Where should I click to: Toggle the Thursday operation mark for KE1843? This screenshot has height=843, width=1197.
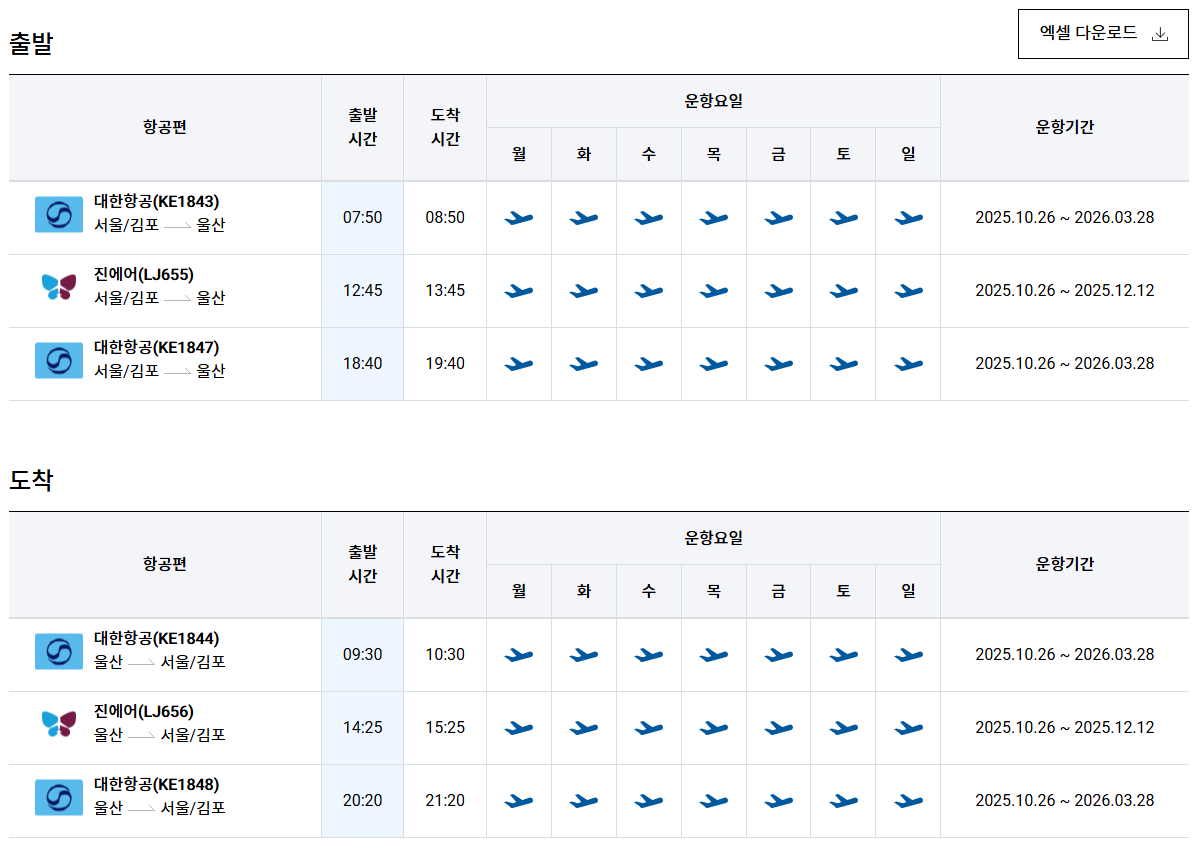click(714, 217)
